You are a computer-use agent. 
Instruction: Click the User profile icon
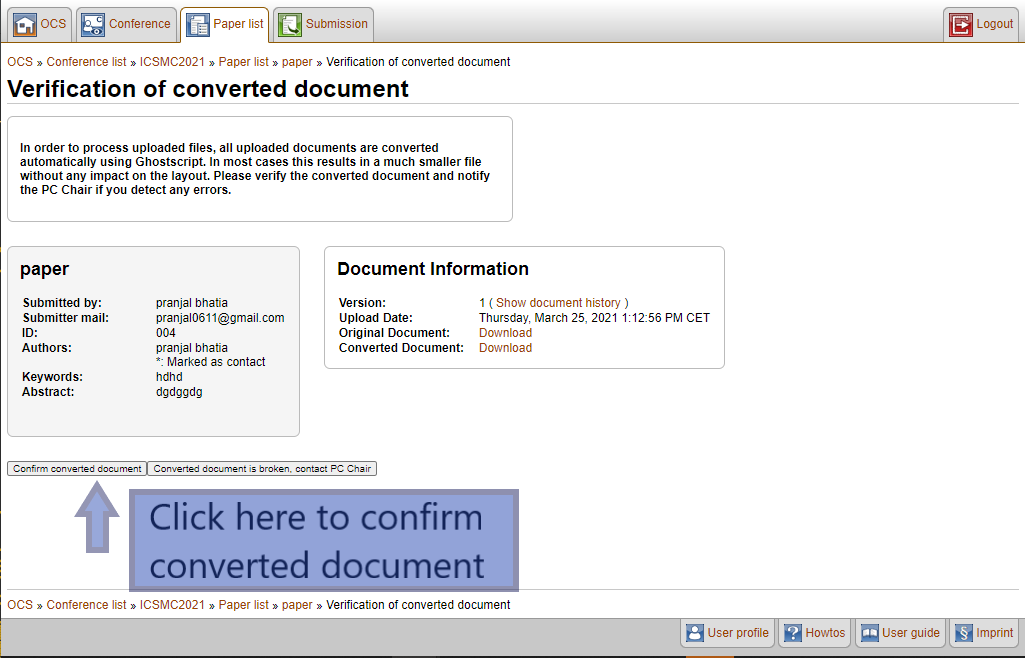[x=695, y=633]
